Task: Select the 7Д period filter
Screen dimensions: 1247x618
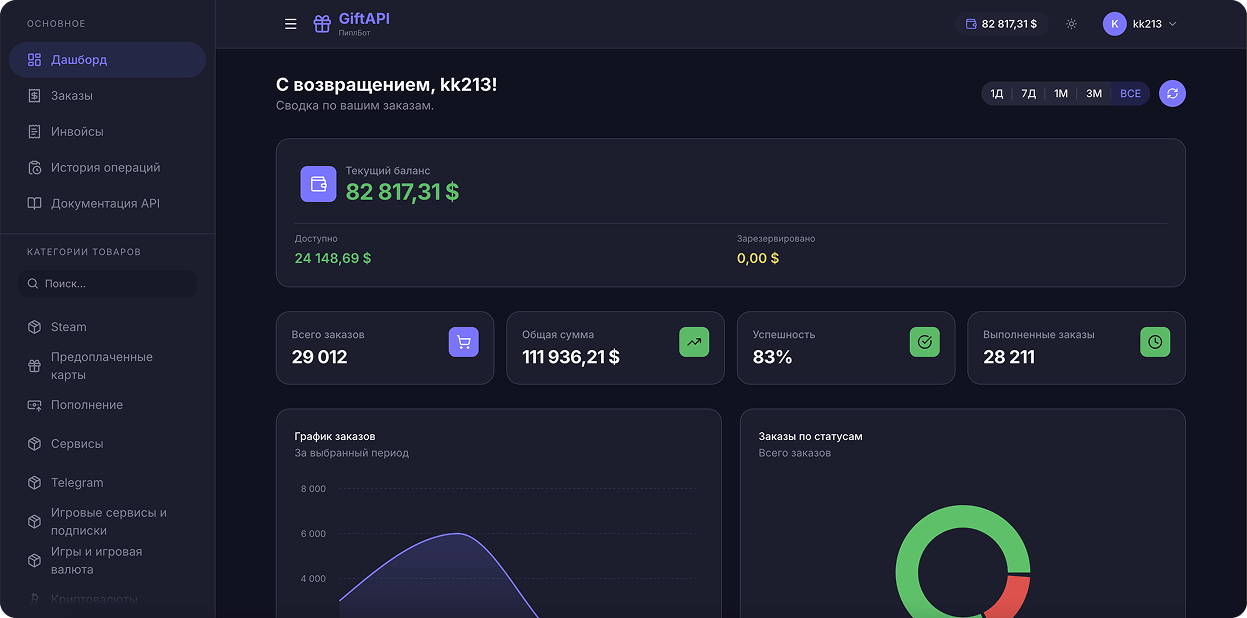Action: point(1028,93)
